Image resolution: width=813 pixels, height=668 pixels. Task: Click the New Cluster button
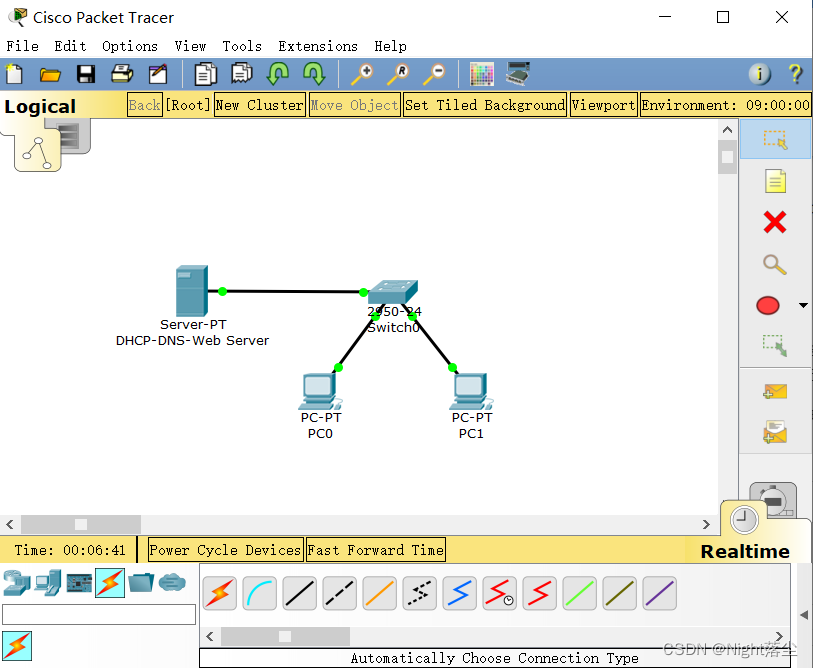(260, 105)
